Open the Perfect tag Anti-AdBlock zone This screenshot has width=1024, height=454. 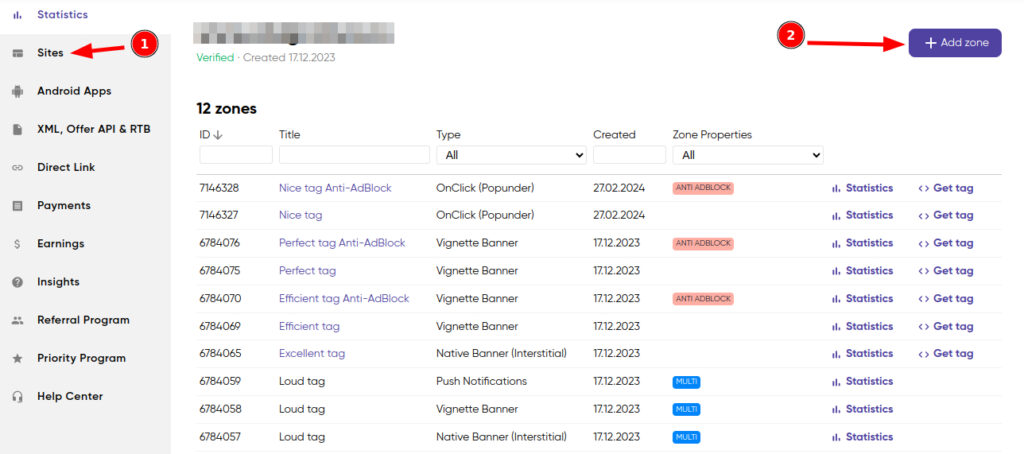pos(342,243)
